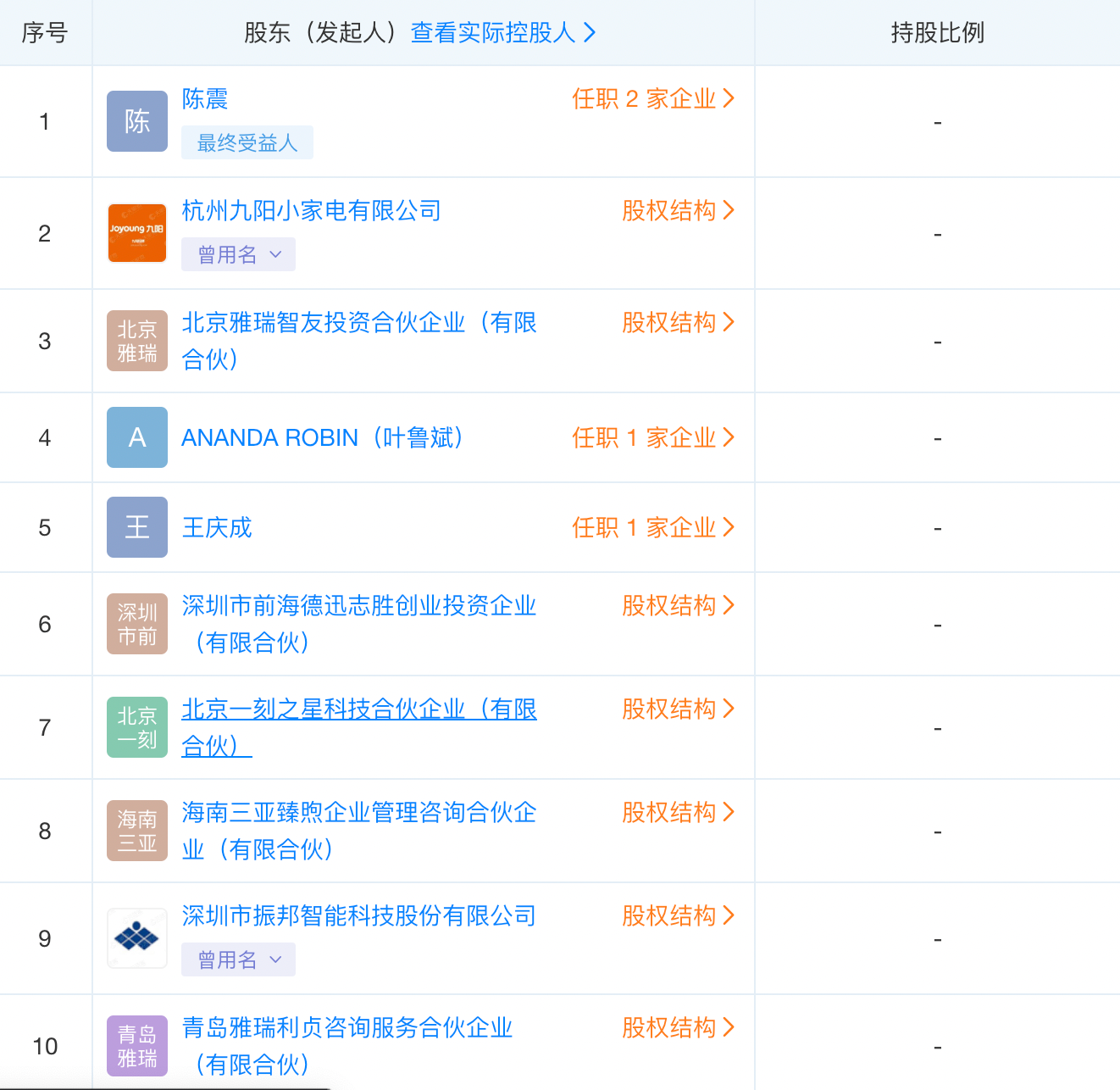Image resolution: width=1120 pixels, height=1090 pixels.
Task: View 股权结构 for 杭州九阳小家电有限公司
Action: click(x=678, y=211)
